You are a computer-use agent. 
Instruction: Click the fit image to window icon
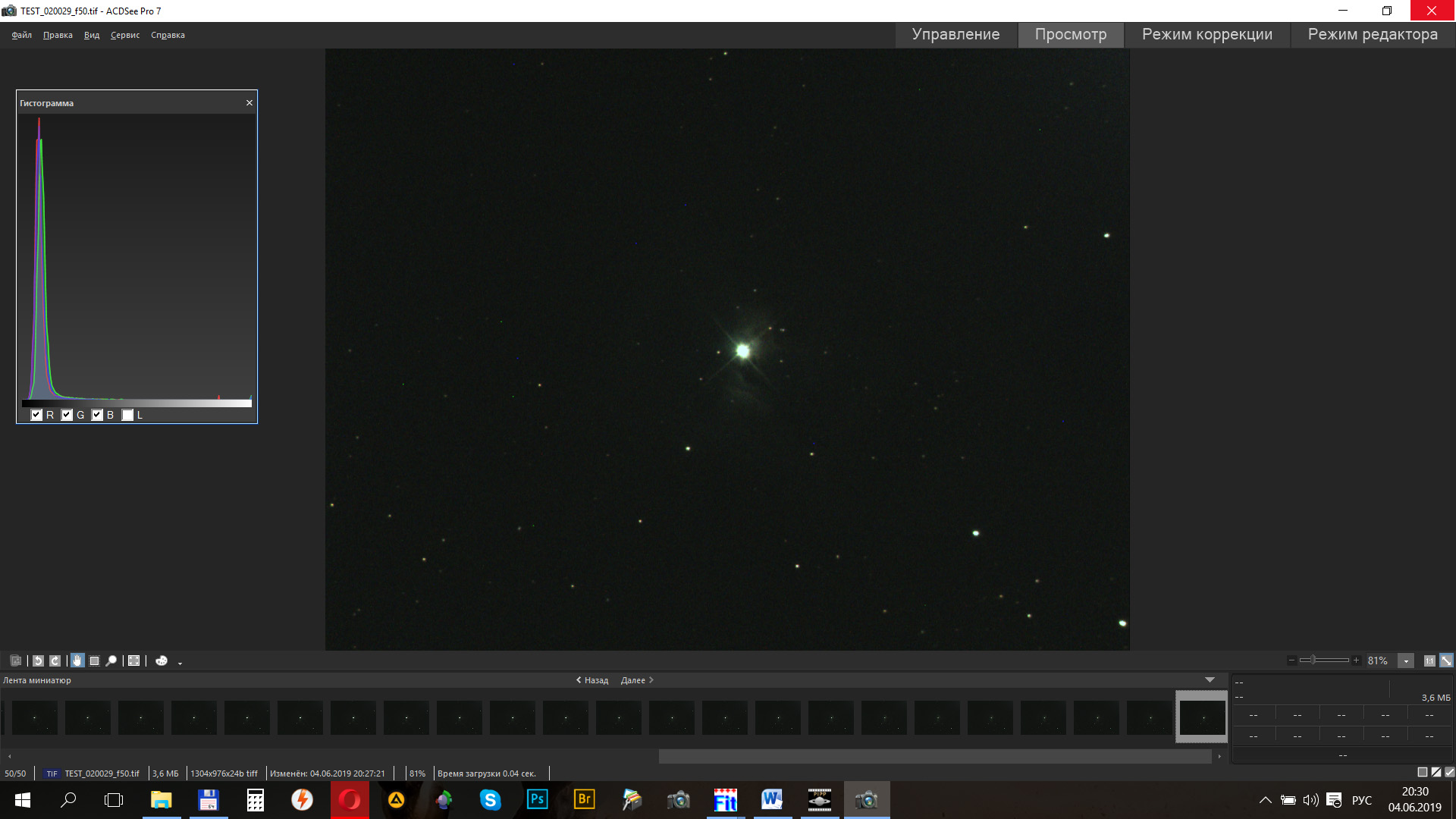click(1446, 661)
